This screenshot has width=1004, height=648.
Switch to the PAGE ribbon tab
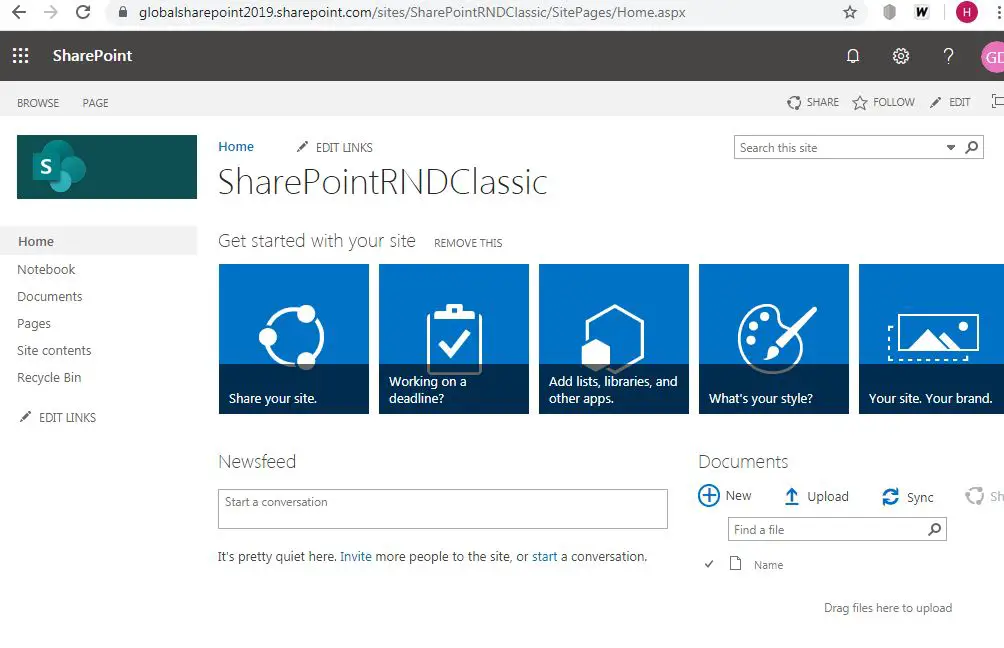click(x=95, y=102)
